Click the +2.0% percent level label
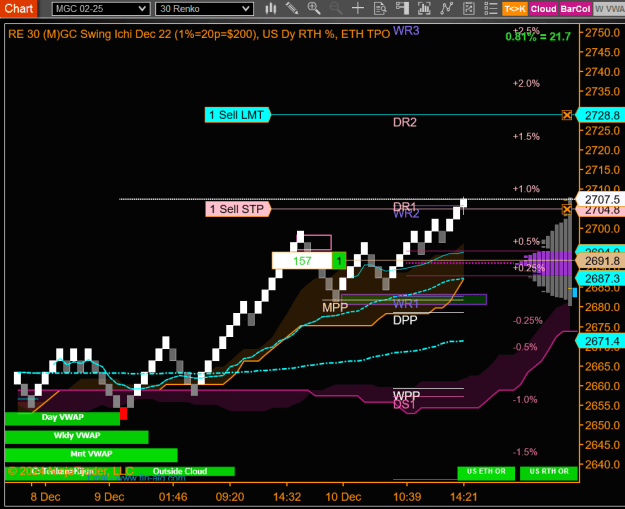The width and height of the screenshot is (625, 509). point(526,84)
